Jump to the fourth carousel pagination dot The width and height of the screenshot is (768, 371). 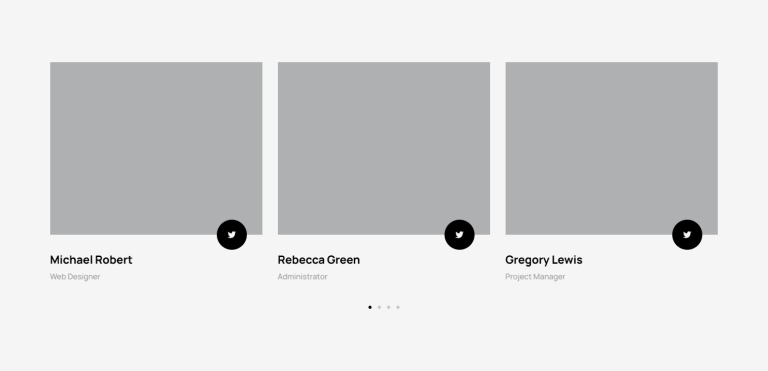click(398, 307)
